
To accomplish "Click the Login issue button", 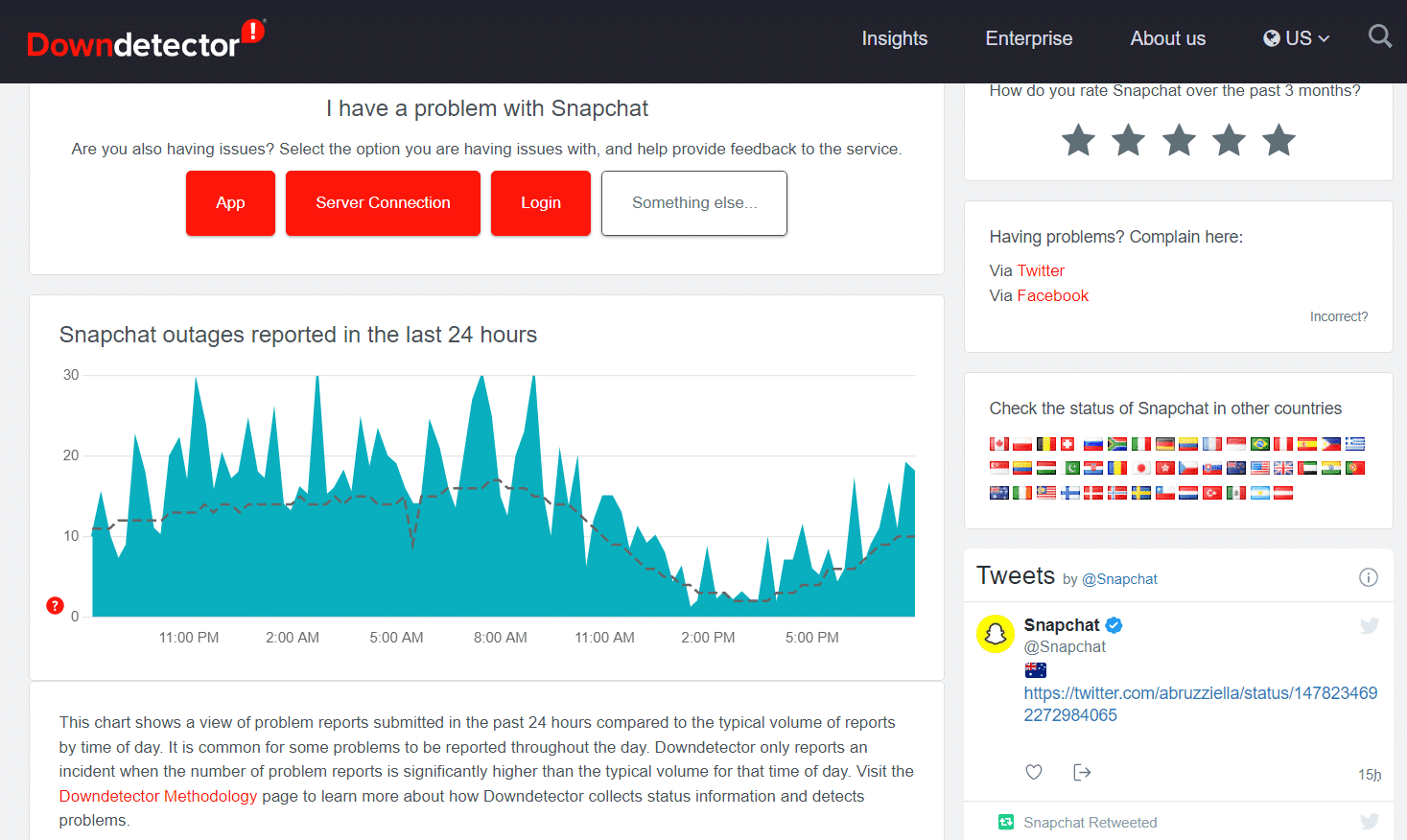I will (540, 202).
